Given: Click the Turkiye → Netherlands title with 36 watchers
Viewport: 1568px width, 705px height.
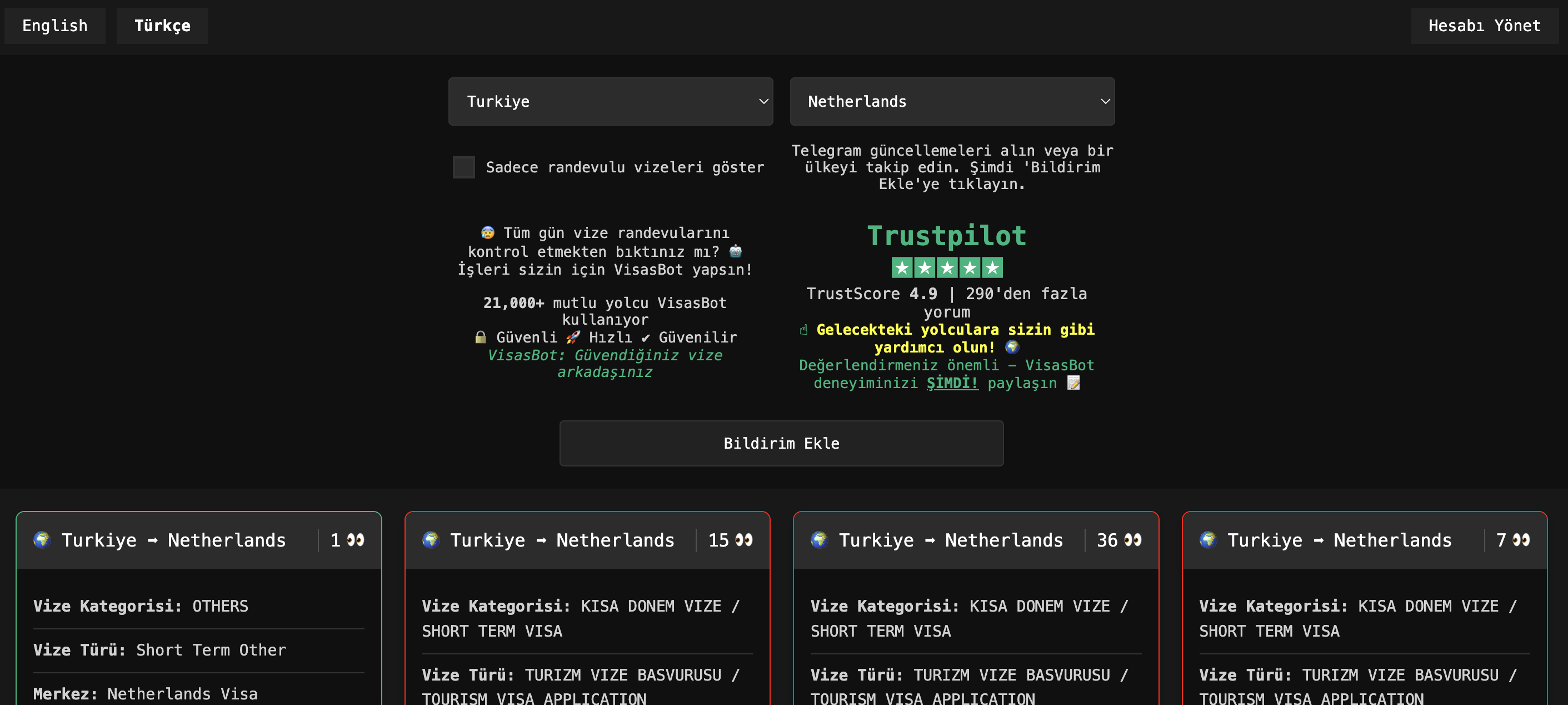Looking at the screenshot, I should coord(951,540).
